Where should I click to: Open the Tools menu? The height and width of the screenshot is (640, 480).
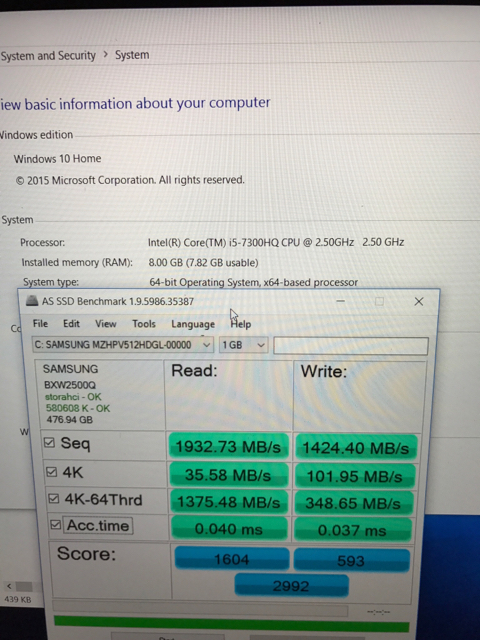tap(144, 324)
